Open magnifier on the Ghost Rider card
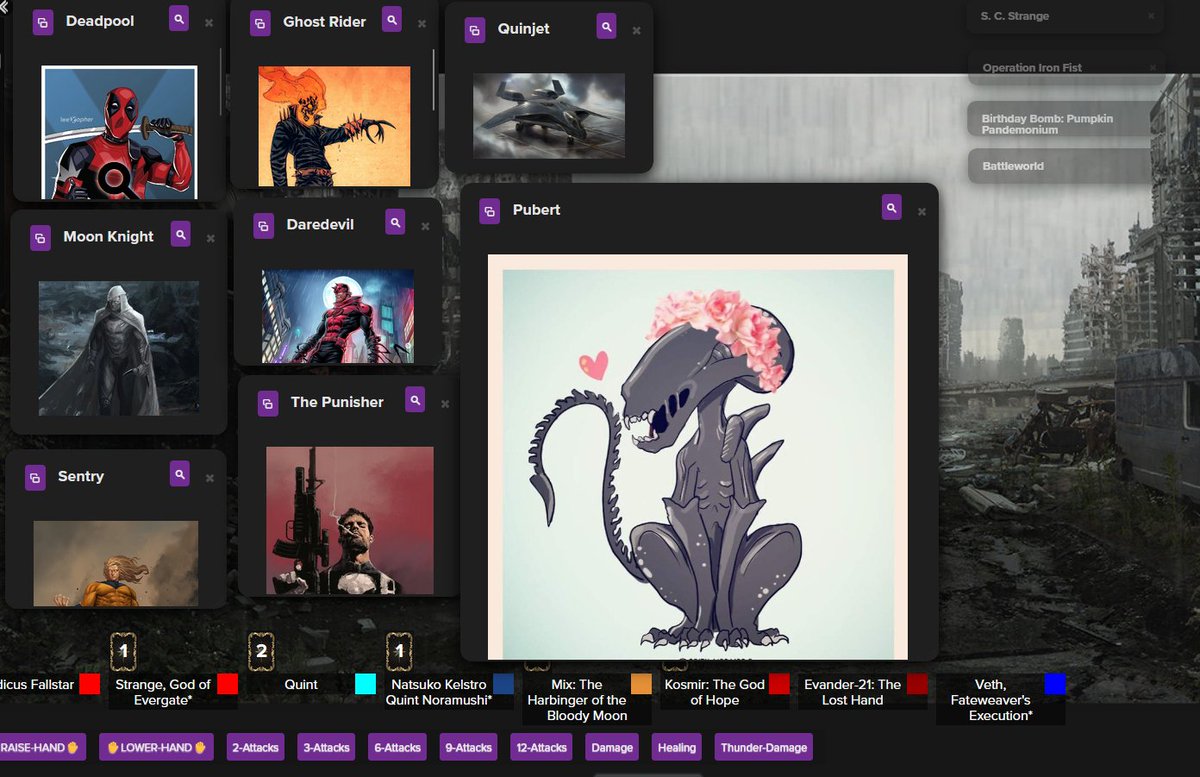Screen dimensions: 1200x777 [x=392, y=19]
